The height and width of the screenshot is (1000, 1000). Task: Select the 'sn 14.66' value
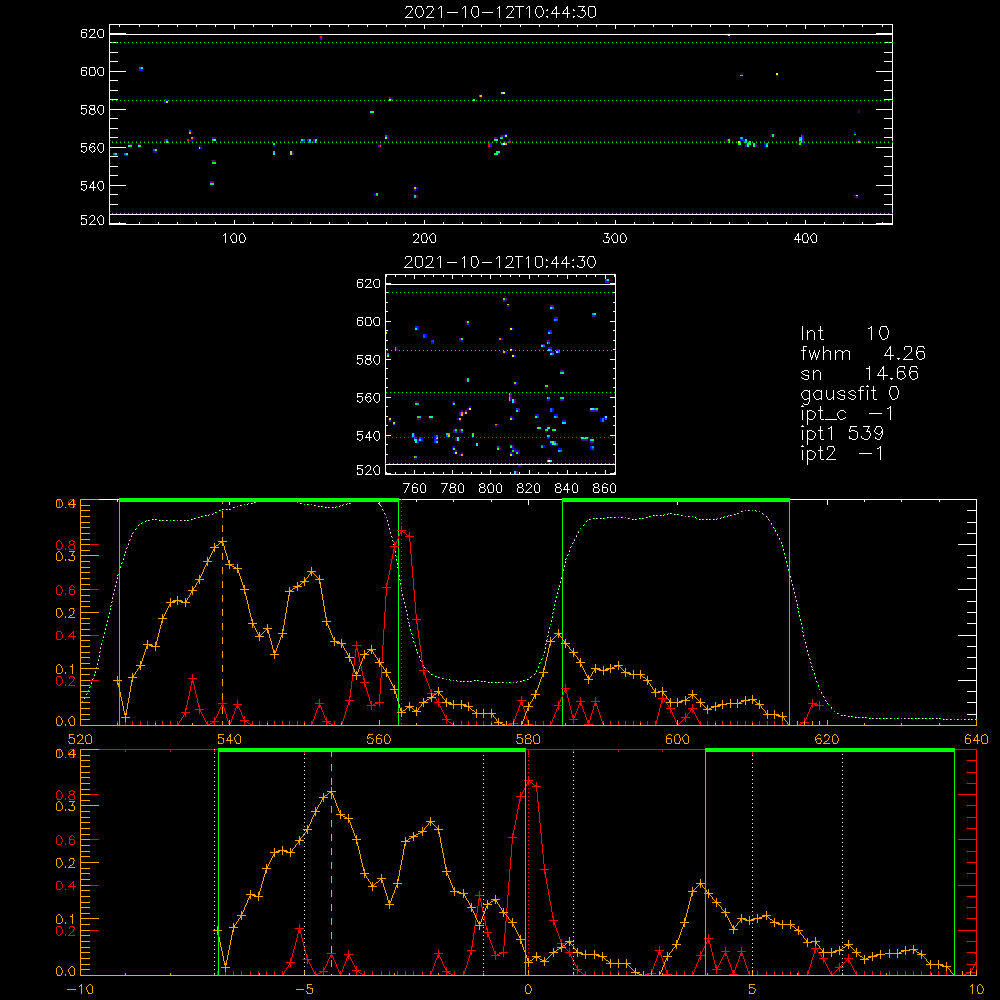click(x=859, y=373)
